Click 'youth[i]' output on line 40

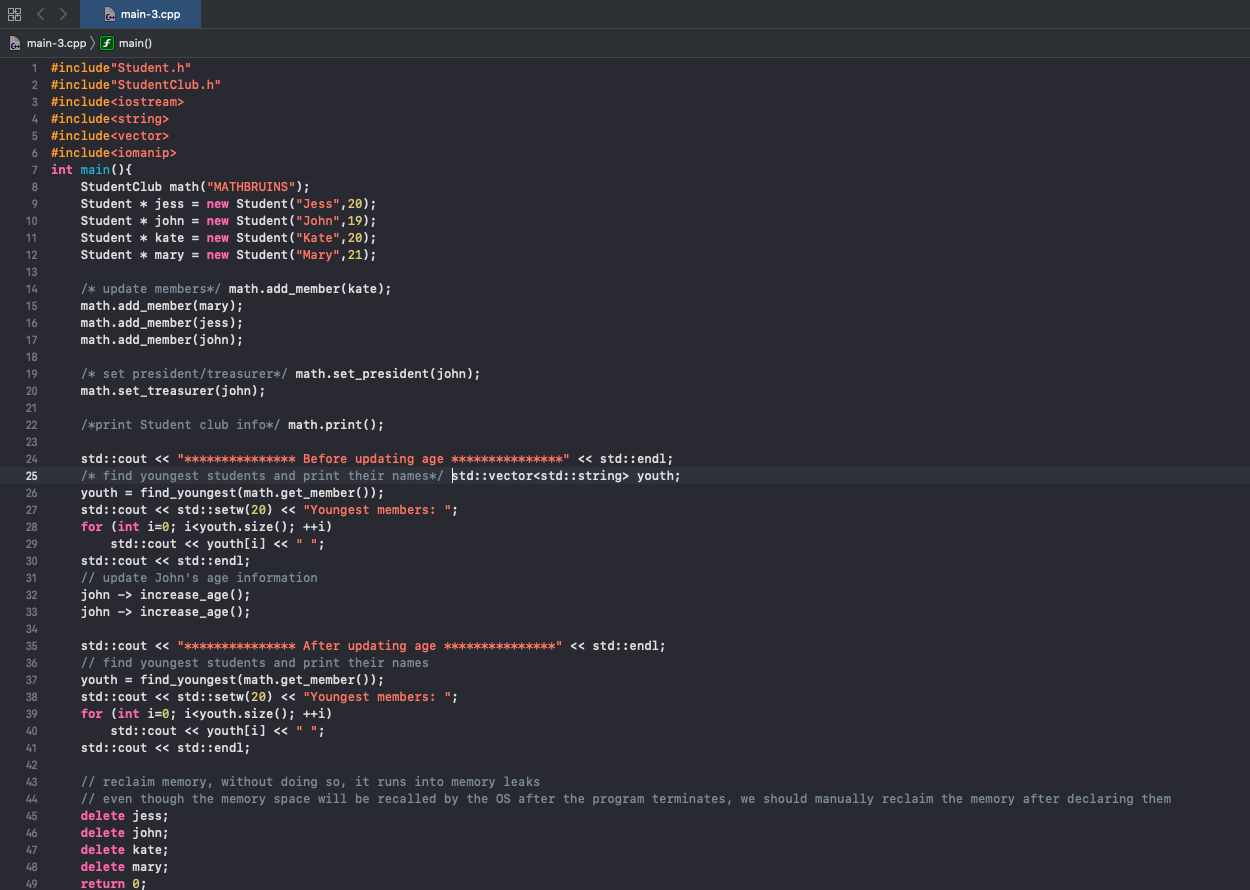[236, 731]
